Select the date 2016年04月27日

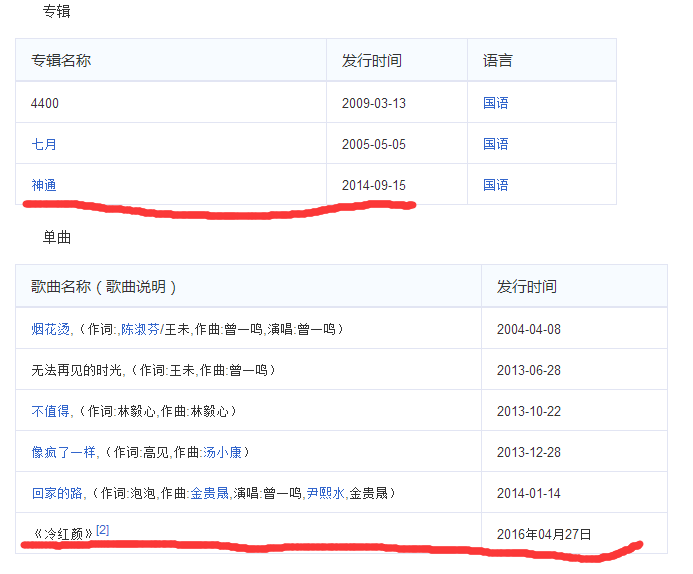(x=544, y=534)
